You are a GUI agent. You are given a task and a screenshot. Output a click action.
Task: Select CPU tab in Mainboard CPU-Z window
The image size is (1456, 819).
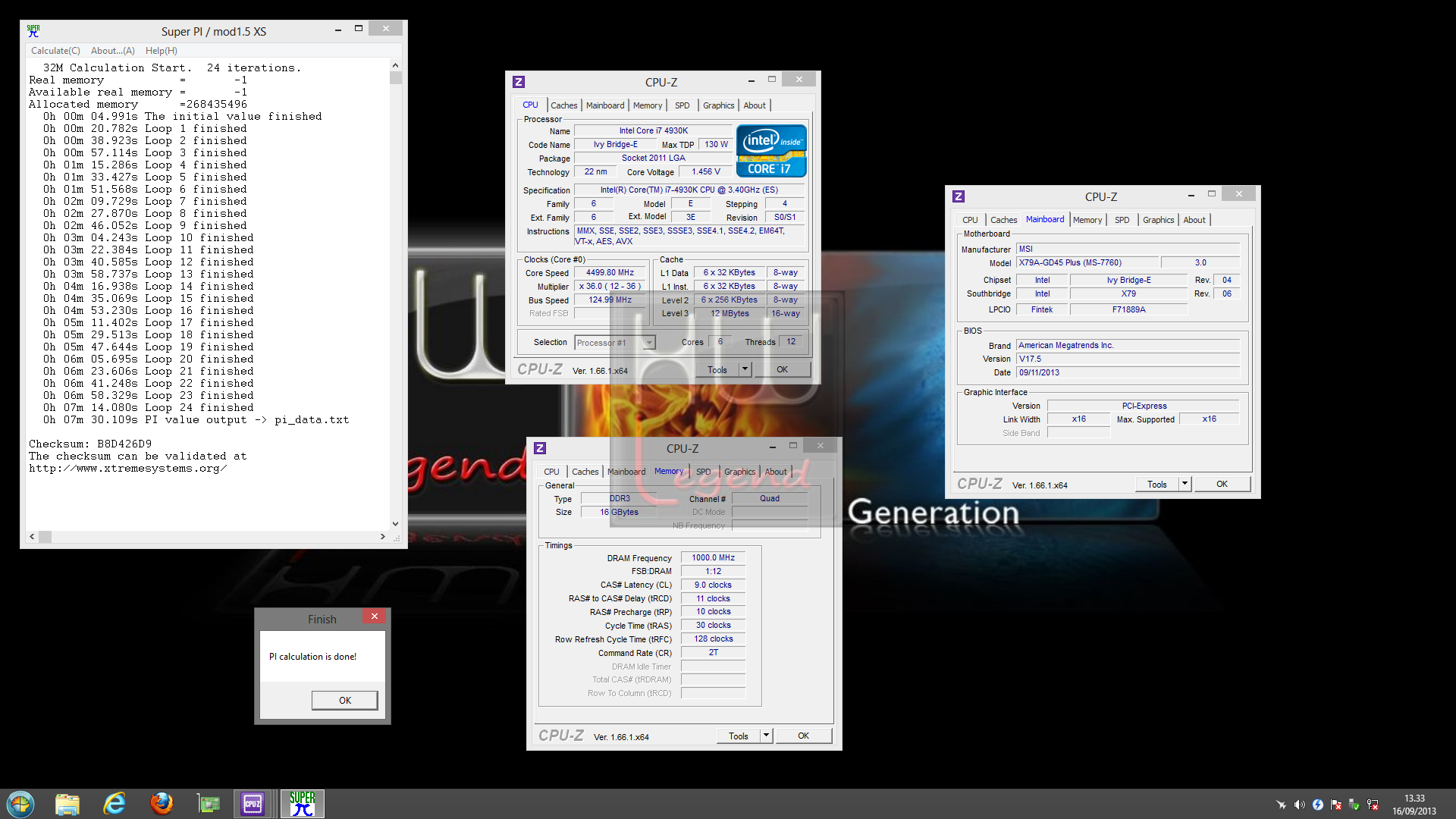(x=970, y=220)
